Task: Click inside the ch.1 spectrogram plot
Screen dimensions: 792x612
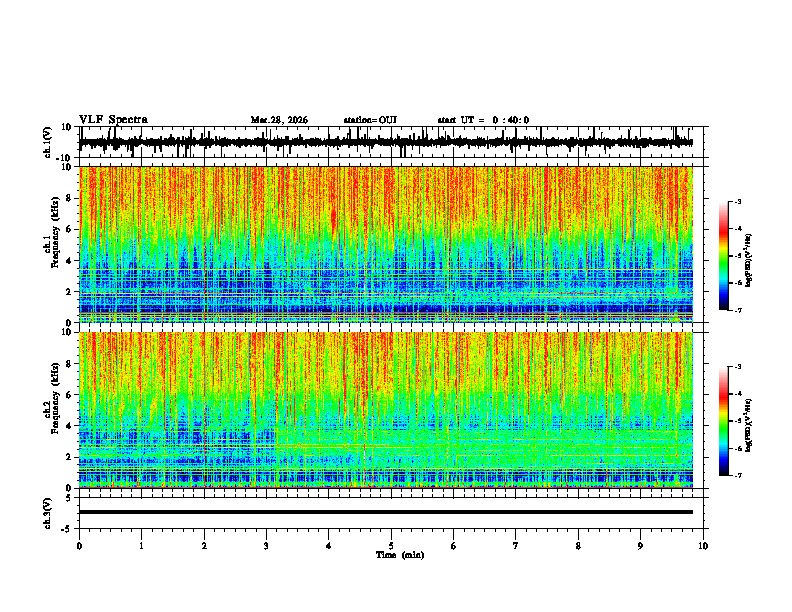Action: point(386,244)
